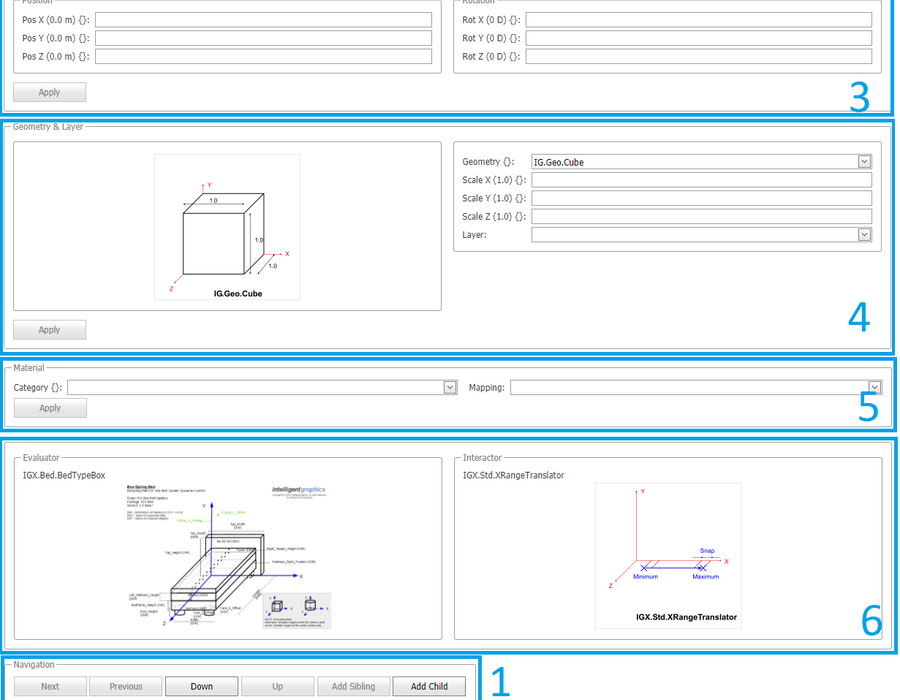Click the Rot Z input field
This screenshot has width=900, height=700.
(699, 57)
